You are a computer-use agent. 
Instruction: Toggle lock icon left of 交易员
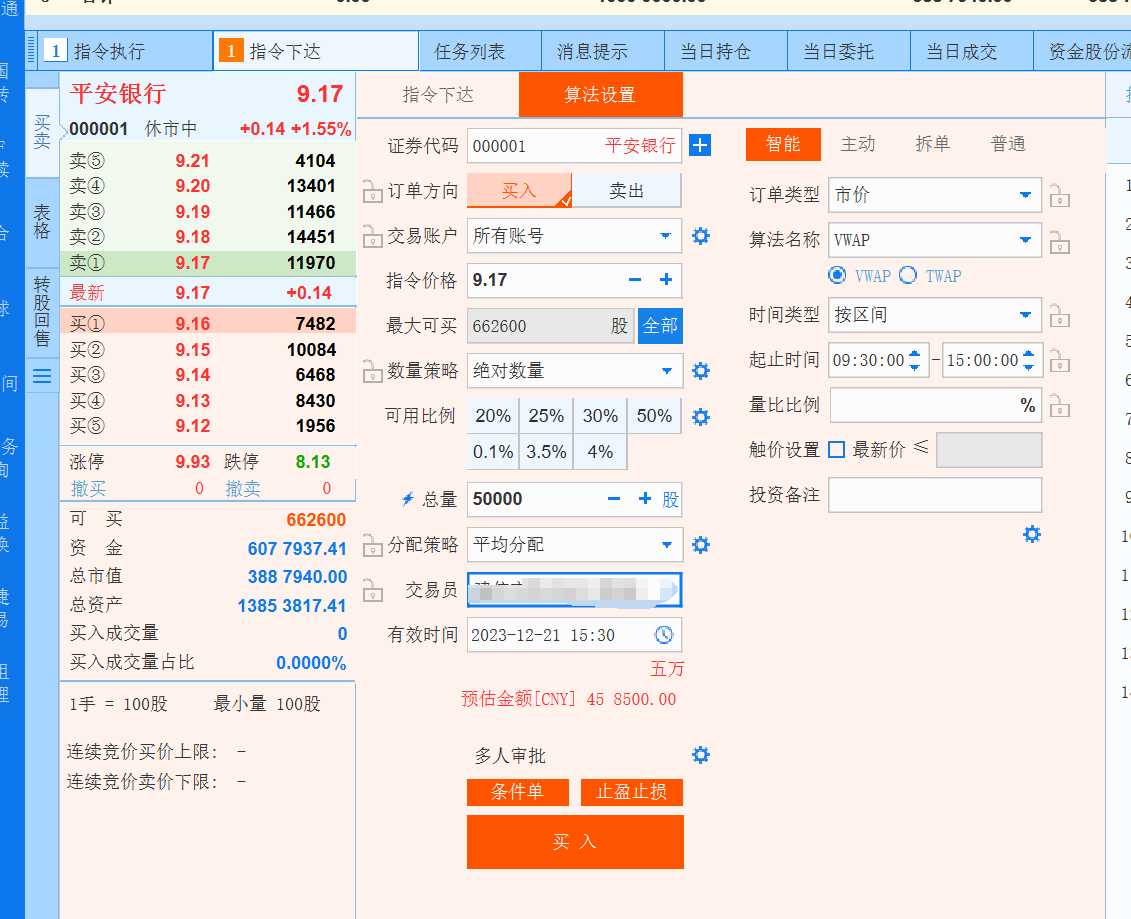coord(372,590)
